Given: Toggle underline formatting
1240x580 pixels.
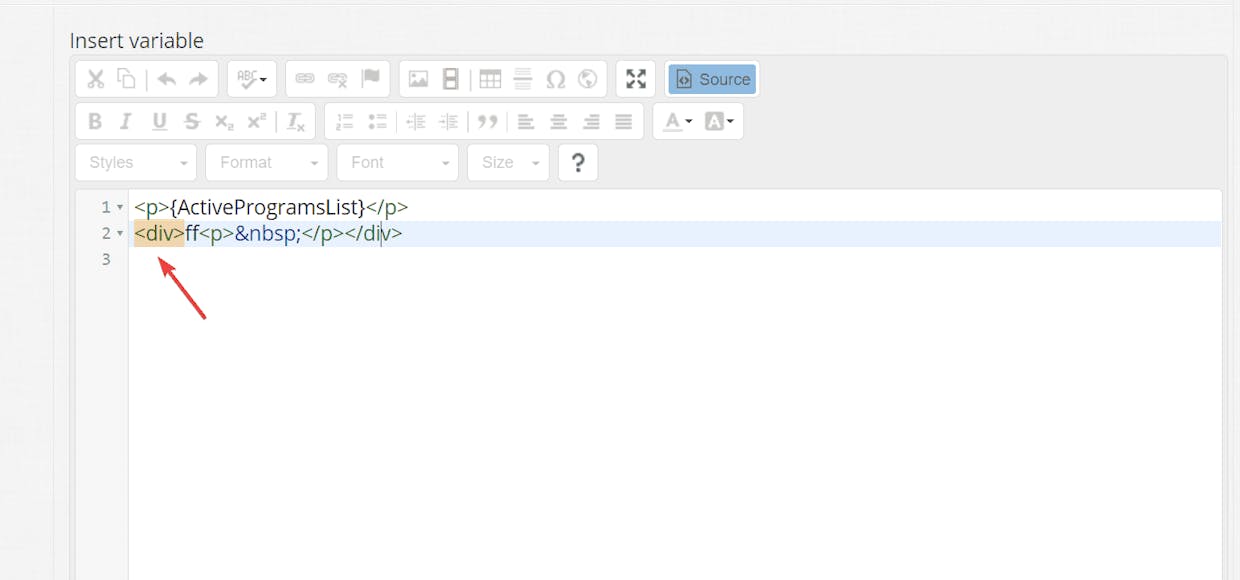Looking at the screenshot, I should point(159,122).
